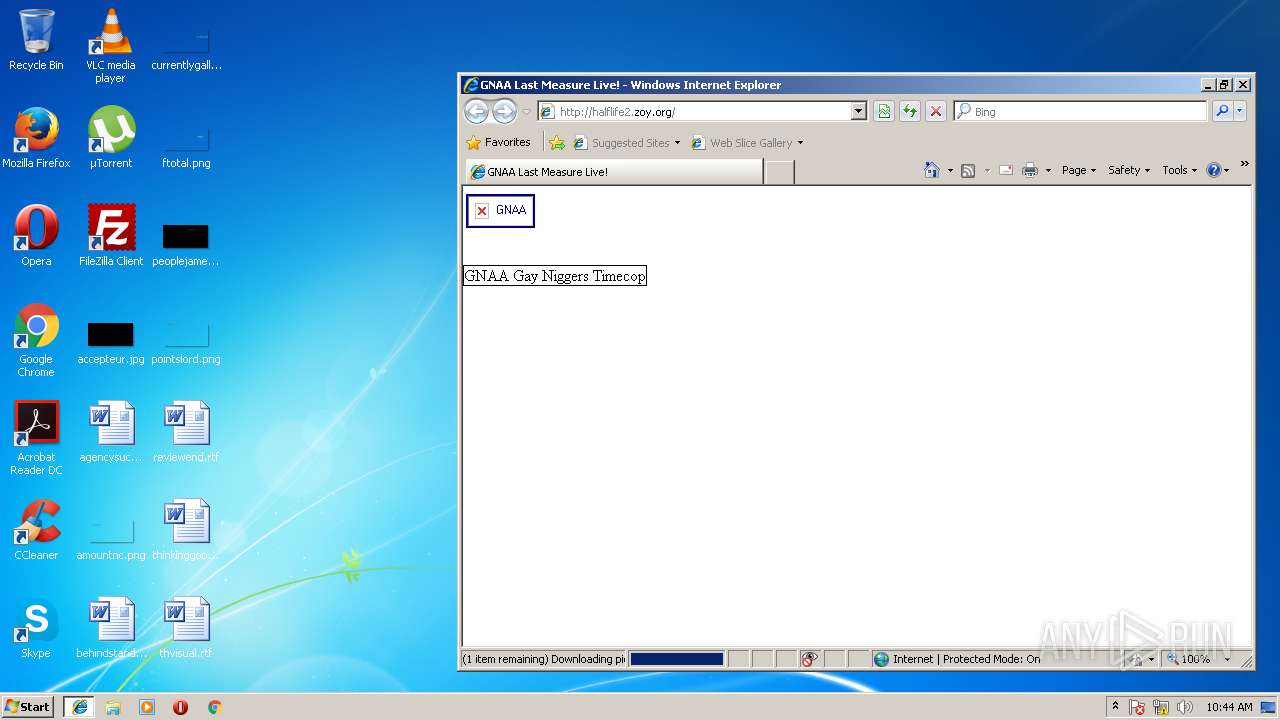
Task: Click the 10:44 AM system clock
Action: [x=1229, y=707]
